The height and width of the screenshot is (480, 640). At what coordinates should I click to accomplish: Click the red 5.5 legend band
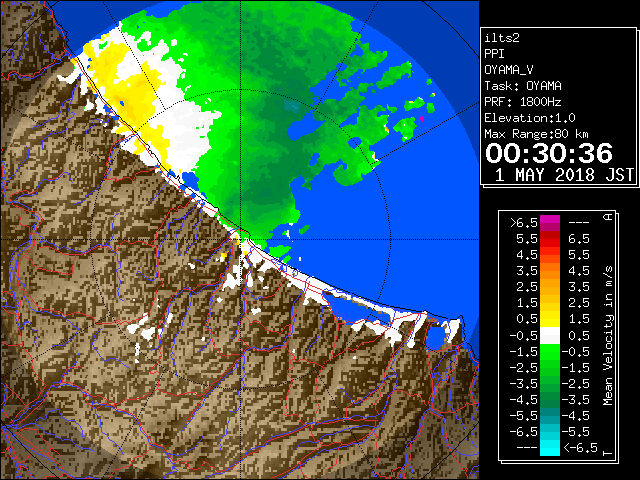pos(550,239)
